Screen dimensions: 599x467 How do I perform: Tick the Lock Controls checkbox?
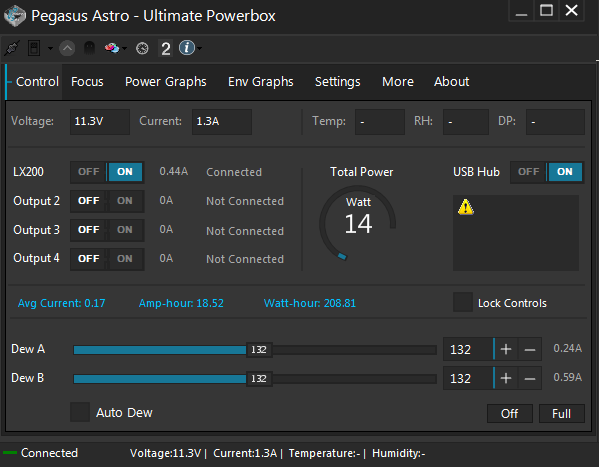[463, 302]
